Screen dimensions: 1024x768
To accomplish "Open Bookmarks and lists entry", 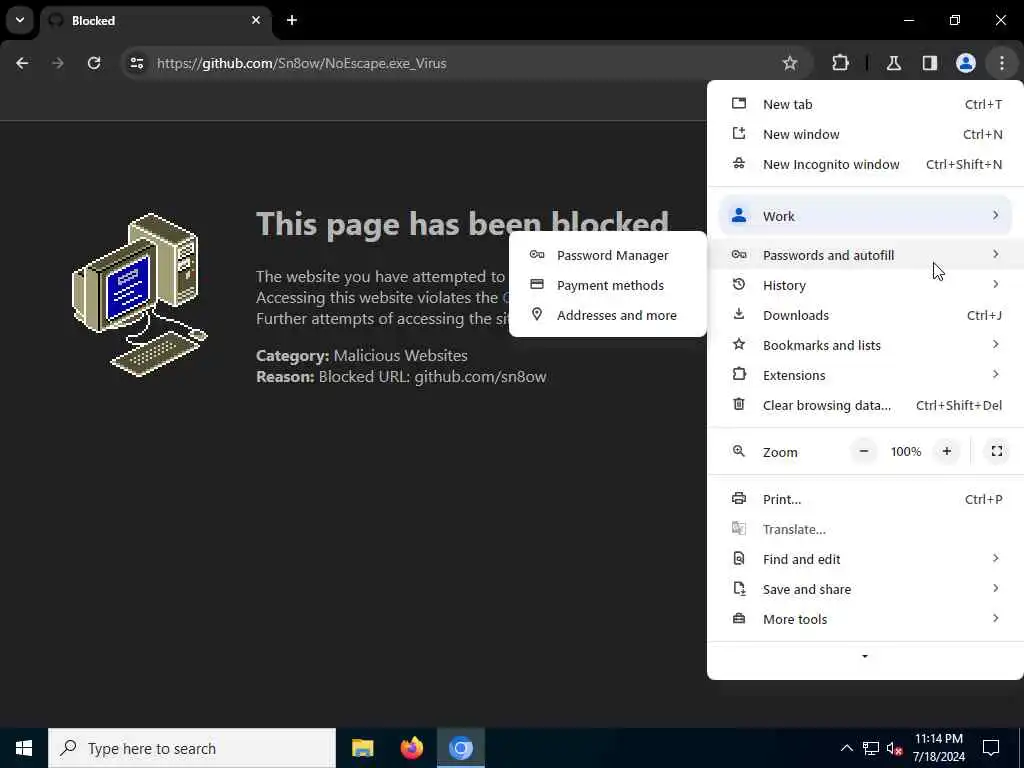I will pyautogui.click(x=865, y=345).
